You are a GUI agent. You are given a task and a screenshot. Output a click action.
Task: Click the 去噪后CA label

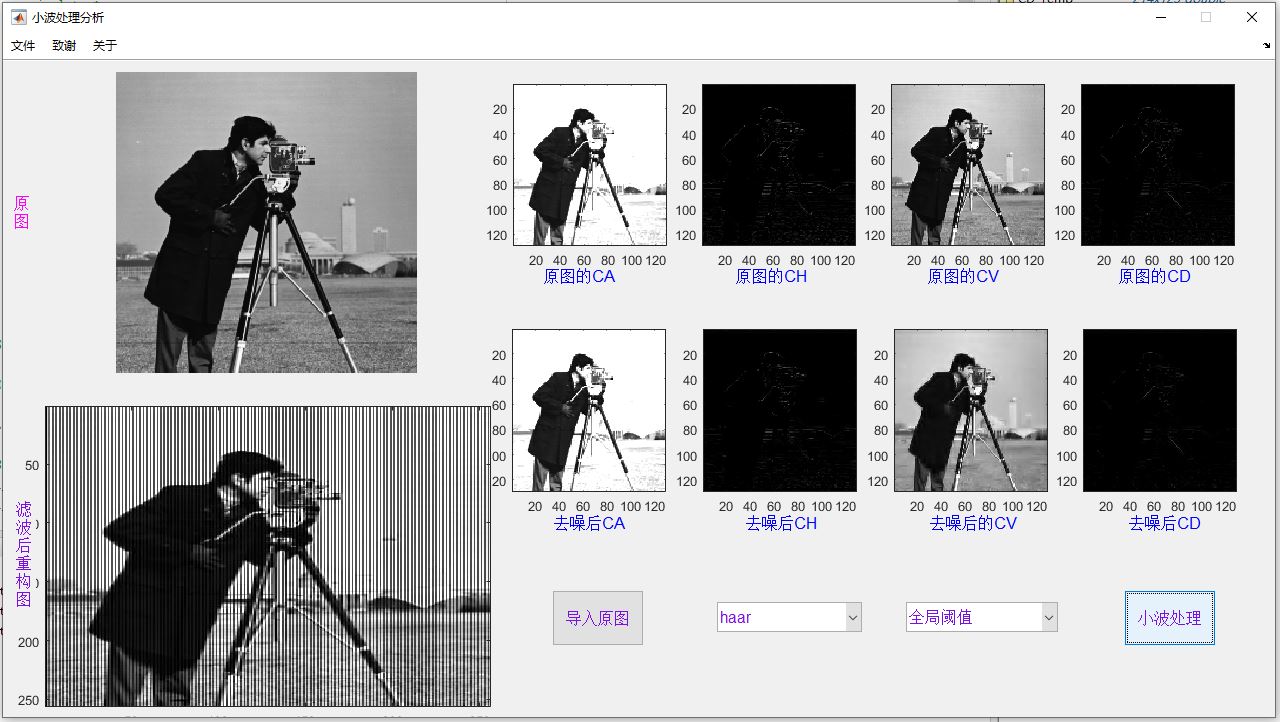[589, 523]
